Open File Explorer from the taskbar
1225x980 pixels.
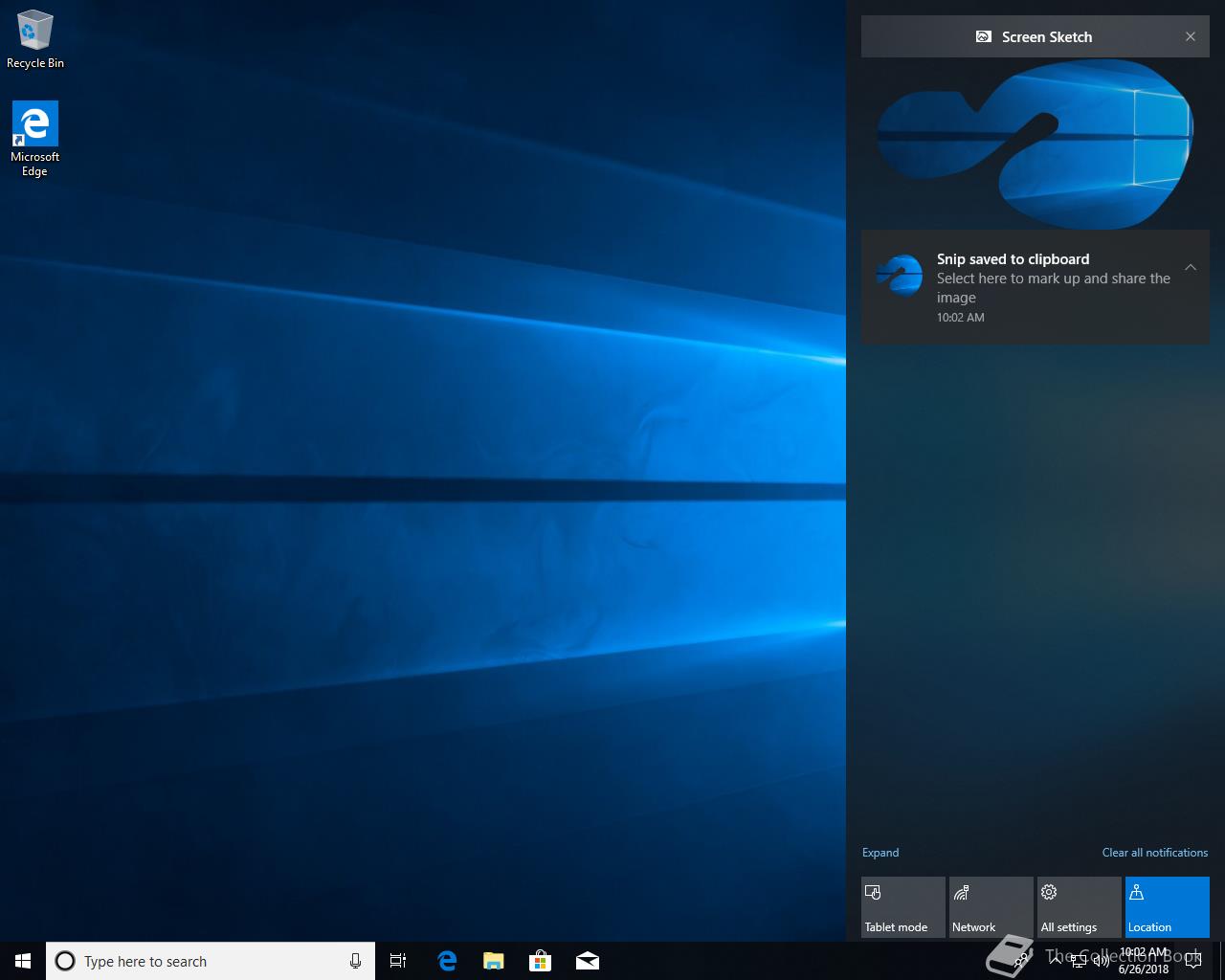[494, 961]
